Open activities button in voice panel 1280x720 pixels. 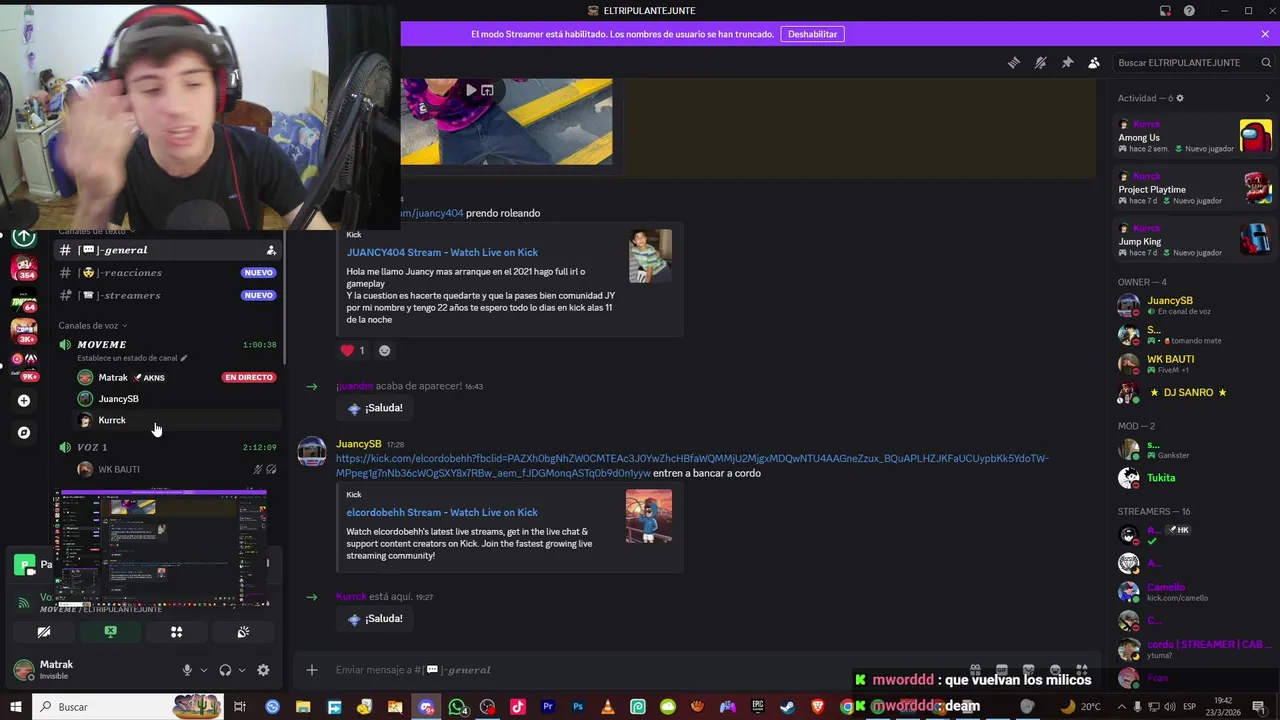pyautogui.click(x=176, y=632)
